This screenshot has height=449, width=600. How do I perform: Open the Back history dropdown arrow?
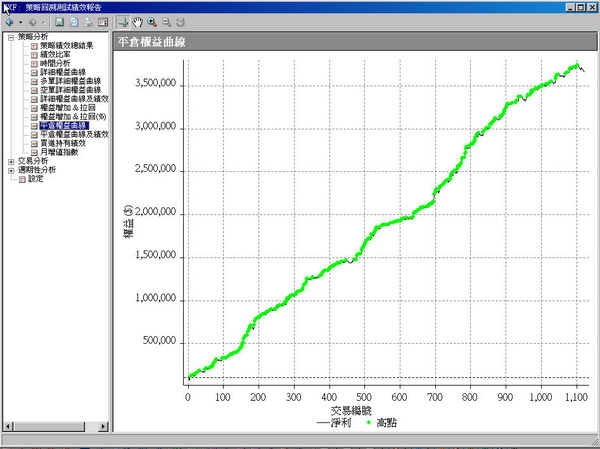coord(20,22)
